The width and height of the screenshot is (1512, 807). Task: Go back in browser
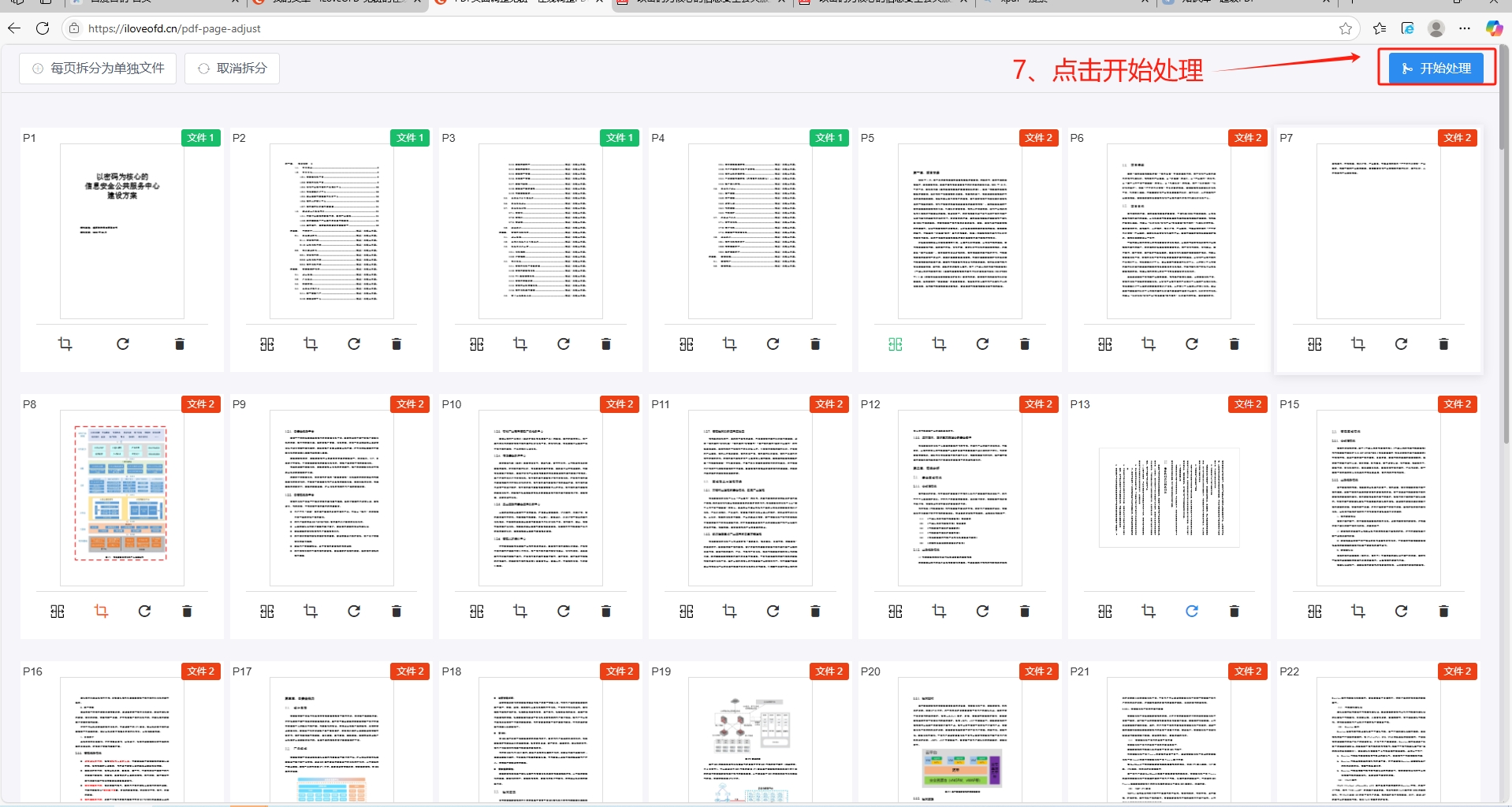click(14, 28)
